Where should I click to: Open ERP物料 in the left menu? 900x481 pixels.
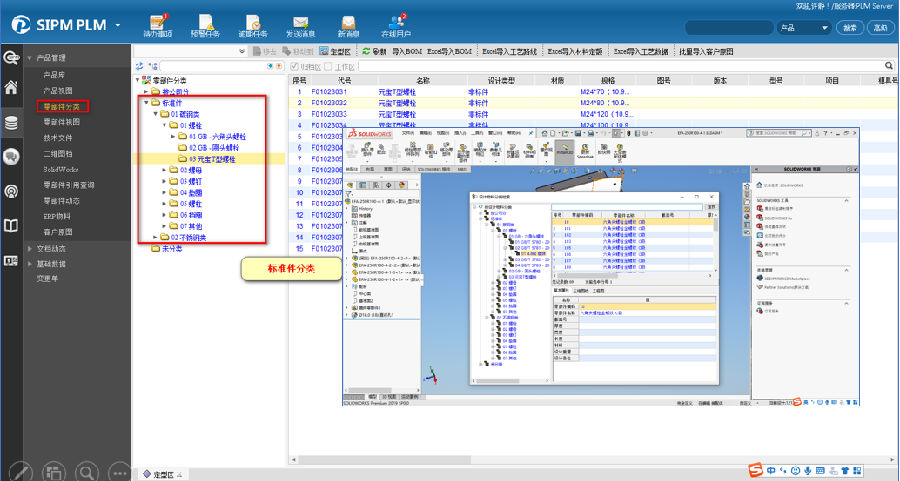coord(59,216)
